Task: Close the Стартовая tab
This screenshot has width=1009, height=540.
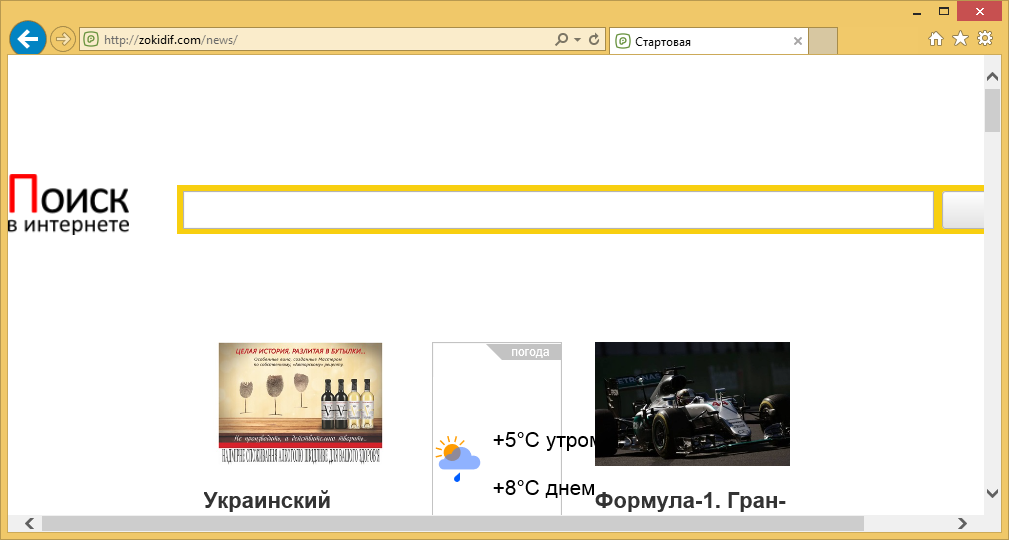Action: 797,42
